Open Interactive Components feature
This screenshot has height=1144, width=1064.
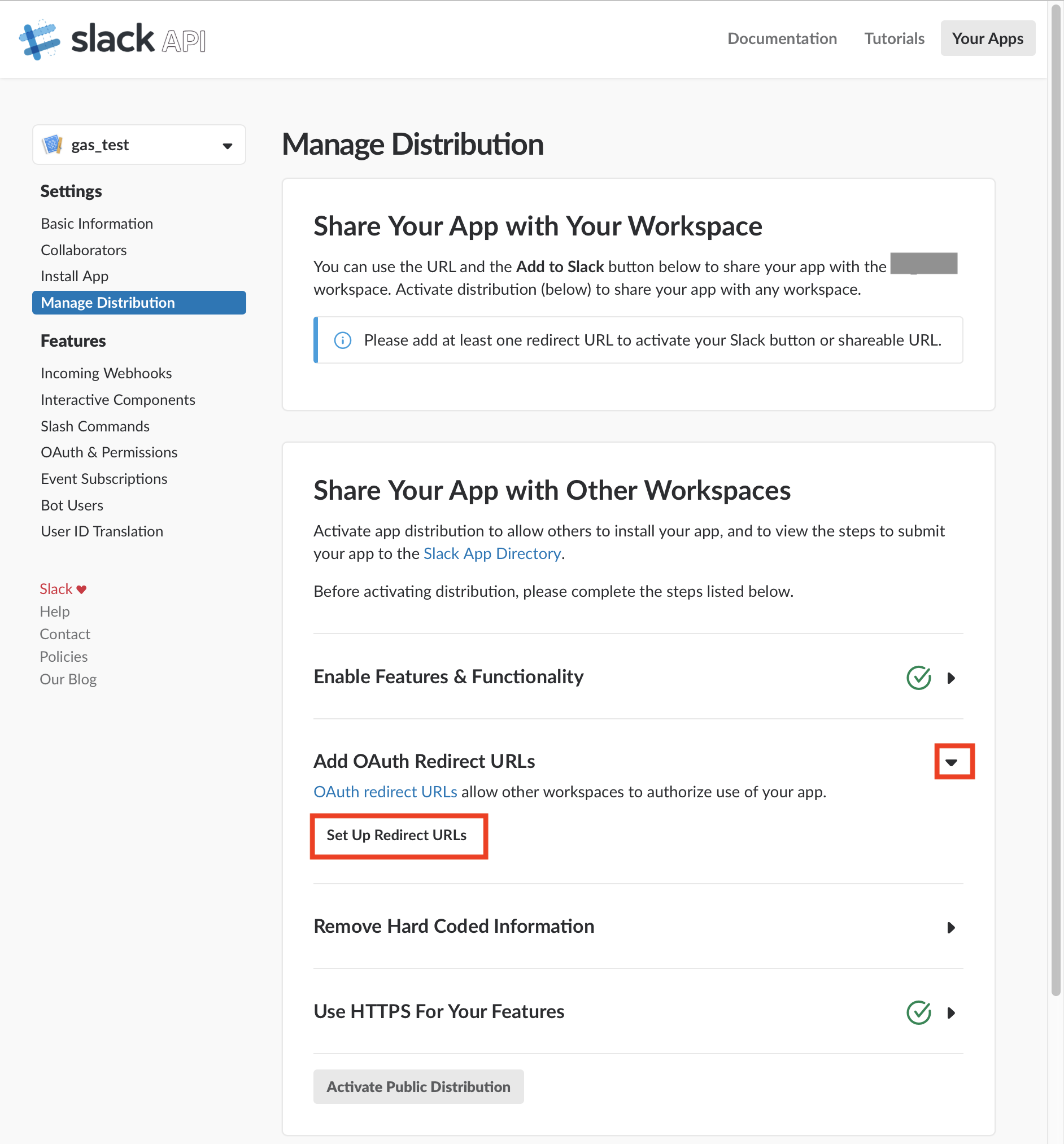pyautogui.click(x=118, y=400)
